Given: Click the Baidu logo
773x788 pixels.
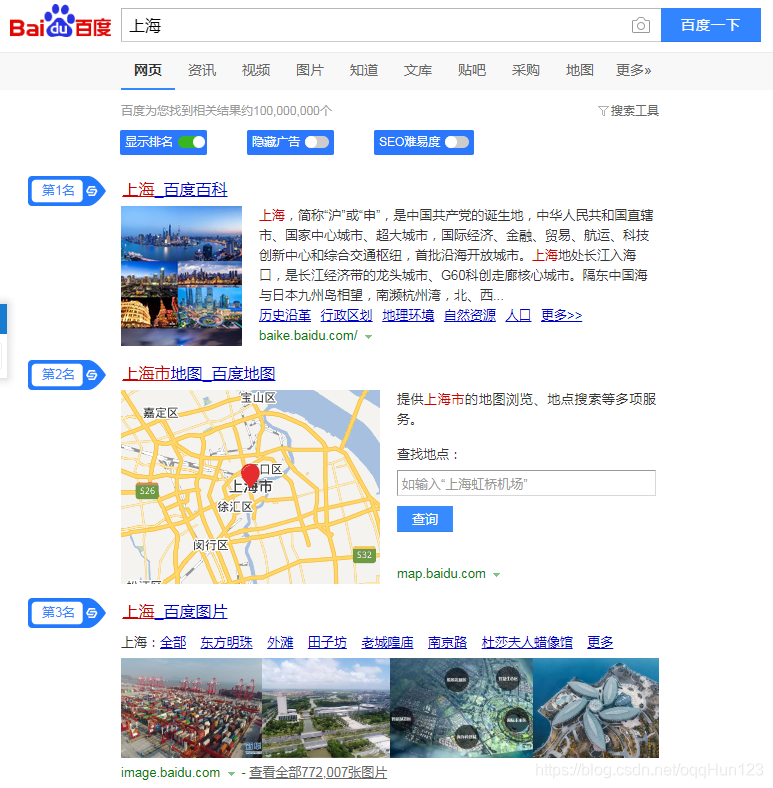Looking at the screenshot, I should point(60,23).
